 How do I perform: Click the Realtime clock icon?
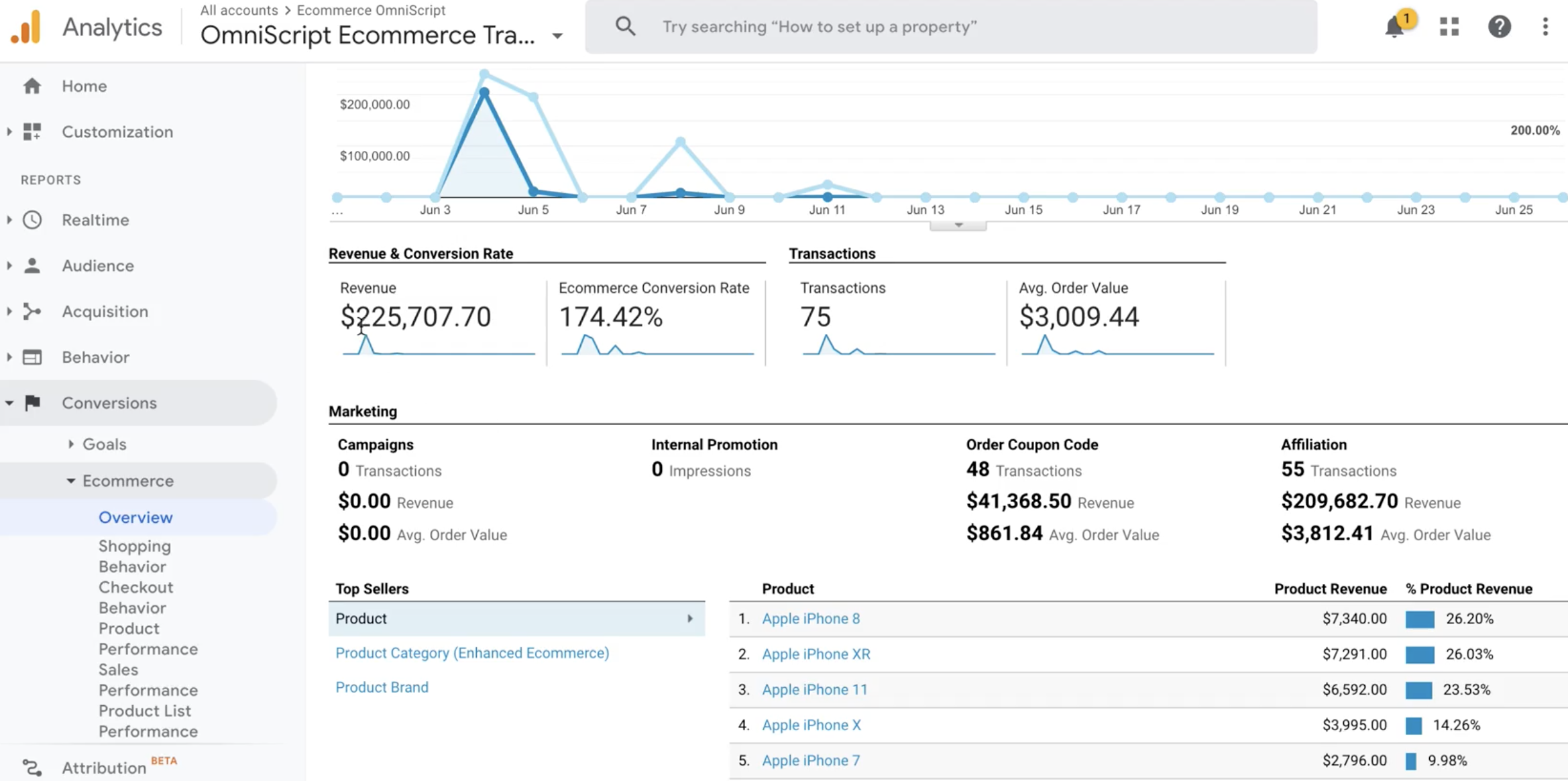[x=32, y=220]
